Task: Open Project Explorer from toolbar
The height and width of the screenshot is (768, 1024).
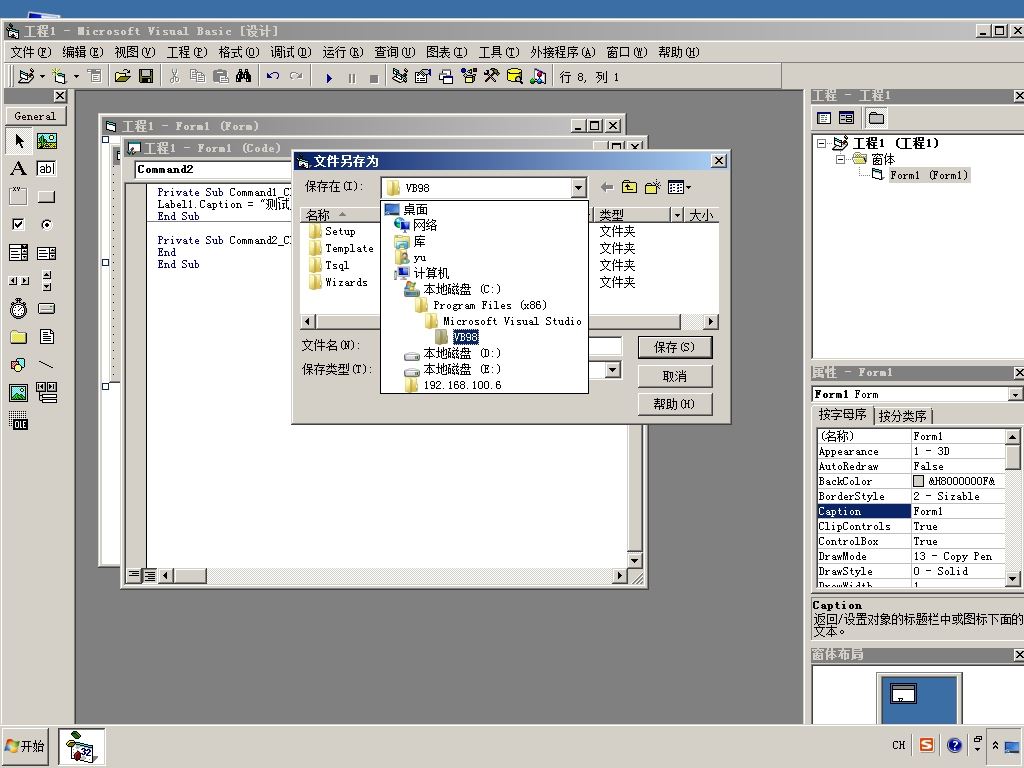Action: (400, 77)
